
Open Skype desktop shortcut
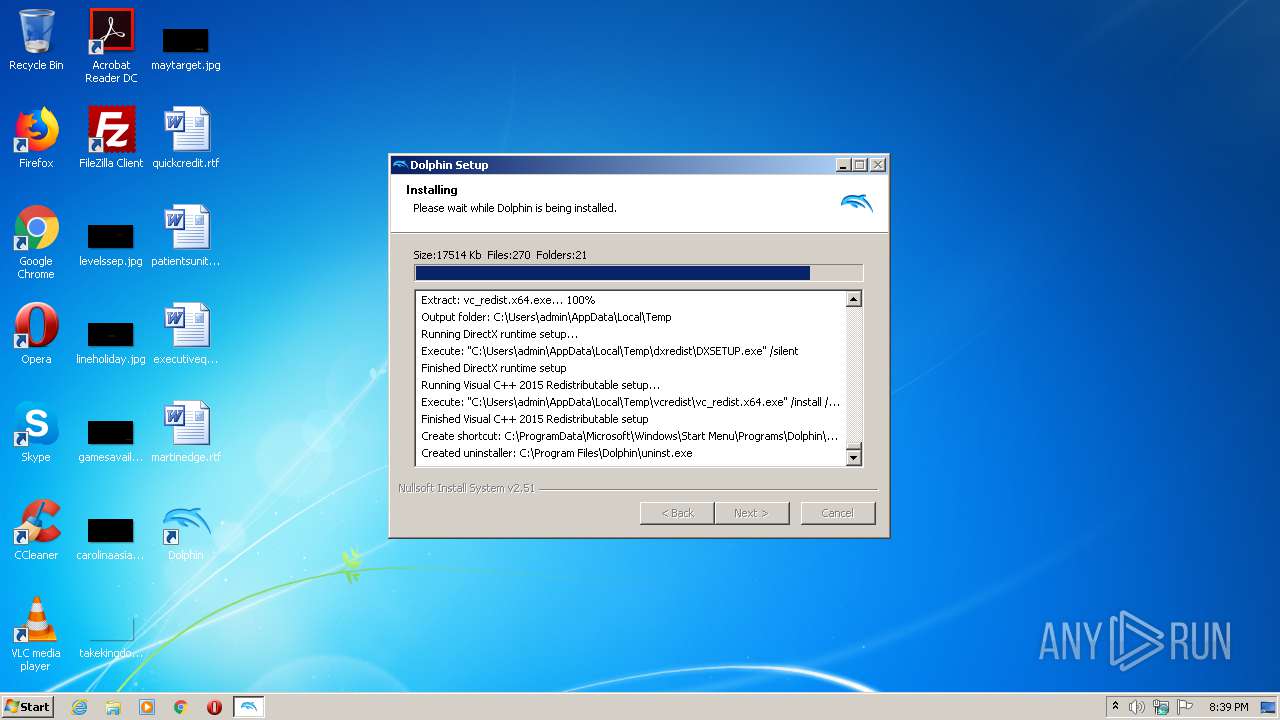pyautogui.click(x=36, y=432)
